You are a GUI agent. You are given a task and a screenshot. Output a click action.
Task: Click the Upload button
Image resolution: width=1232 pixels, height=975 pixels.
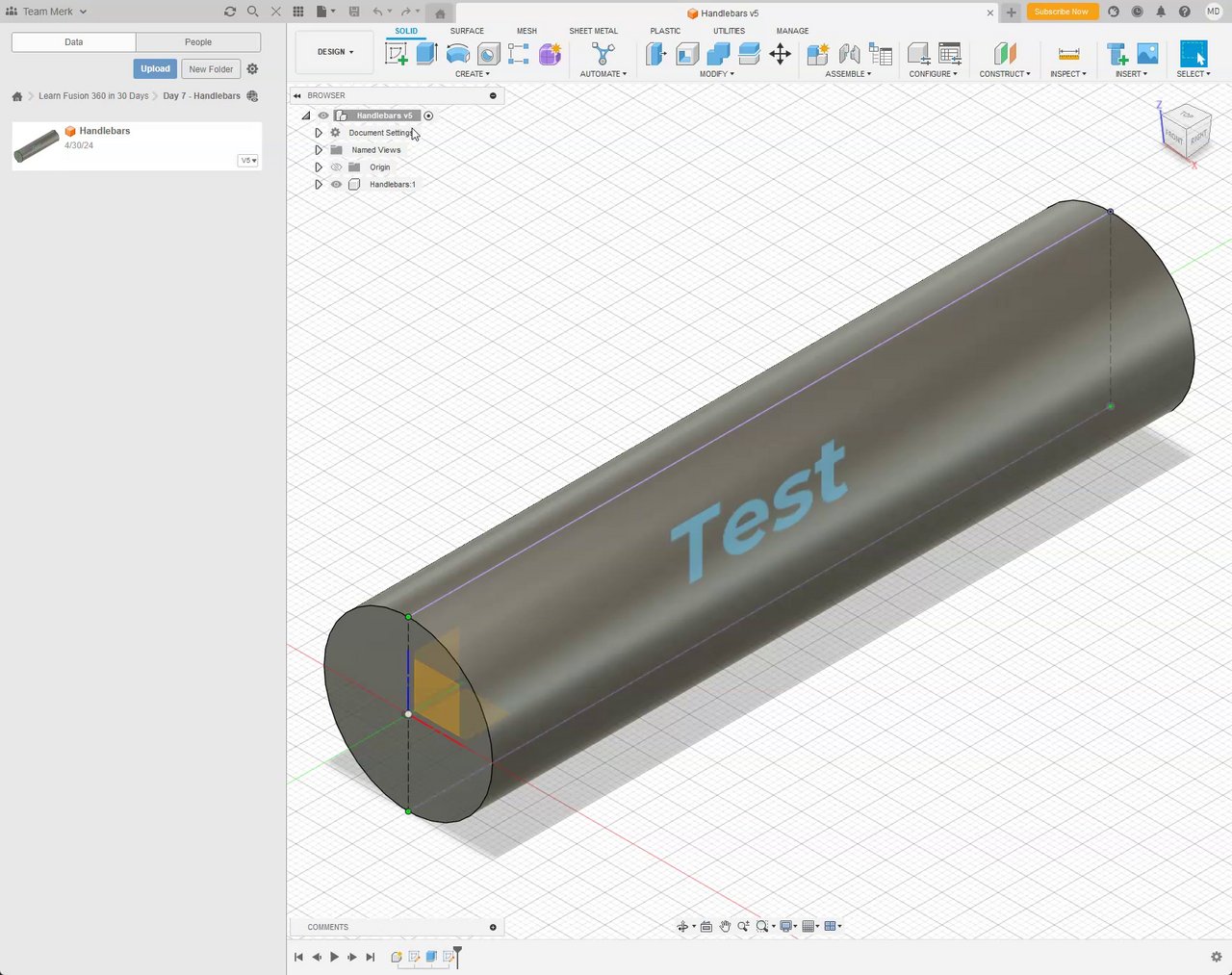[155, 69]
